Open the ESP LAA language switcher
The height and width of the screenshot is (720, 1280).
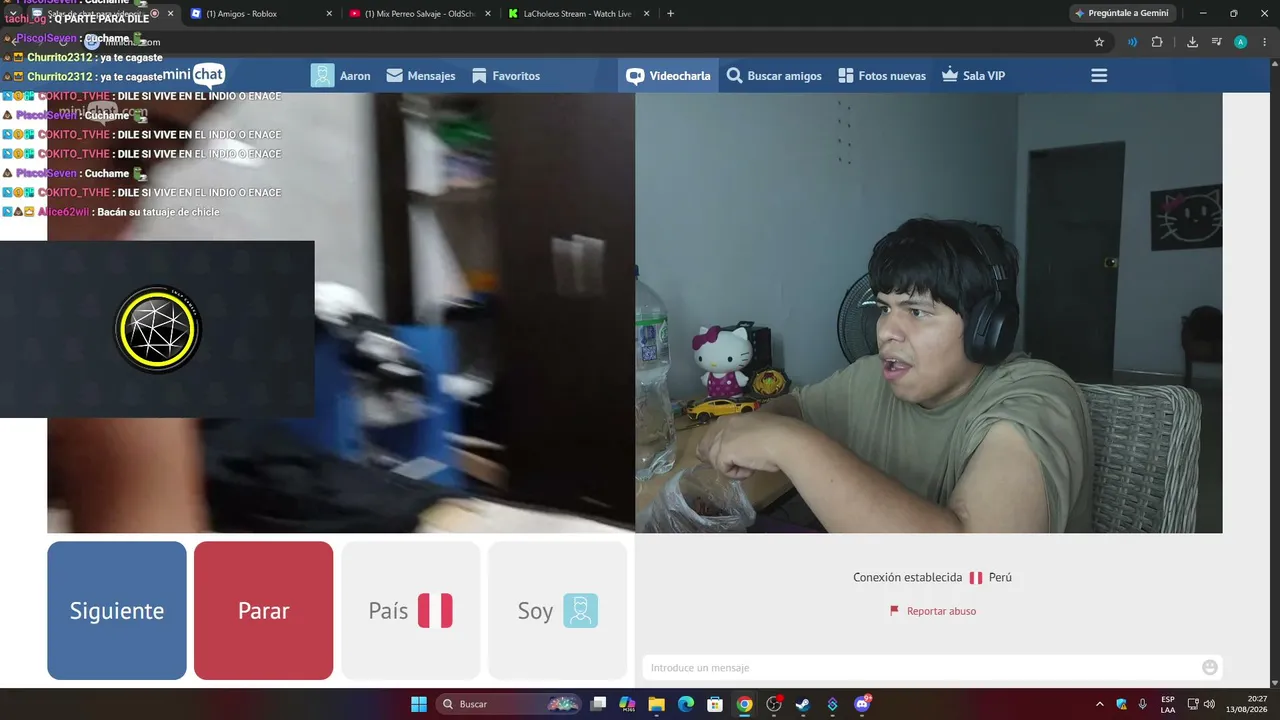[1168, 704]
